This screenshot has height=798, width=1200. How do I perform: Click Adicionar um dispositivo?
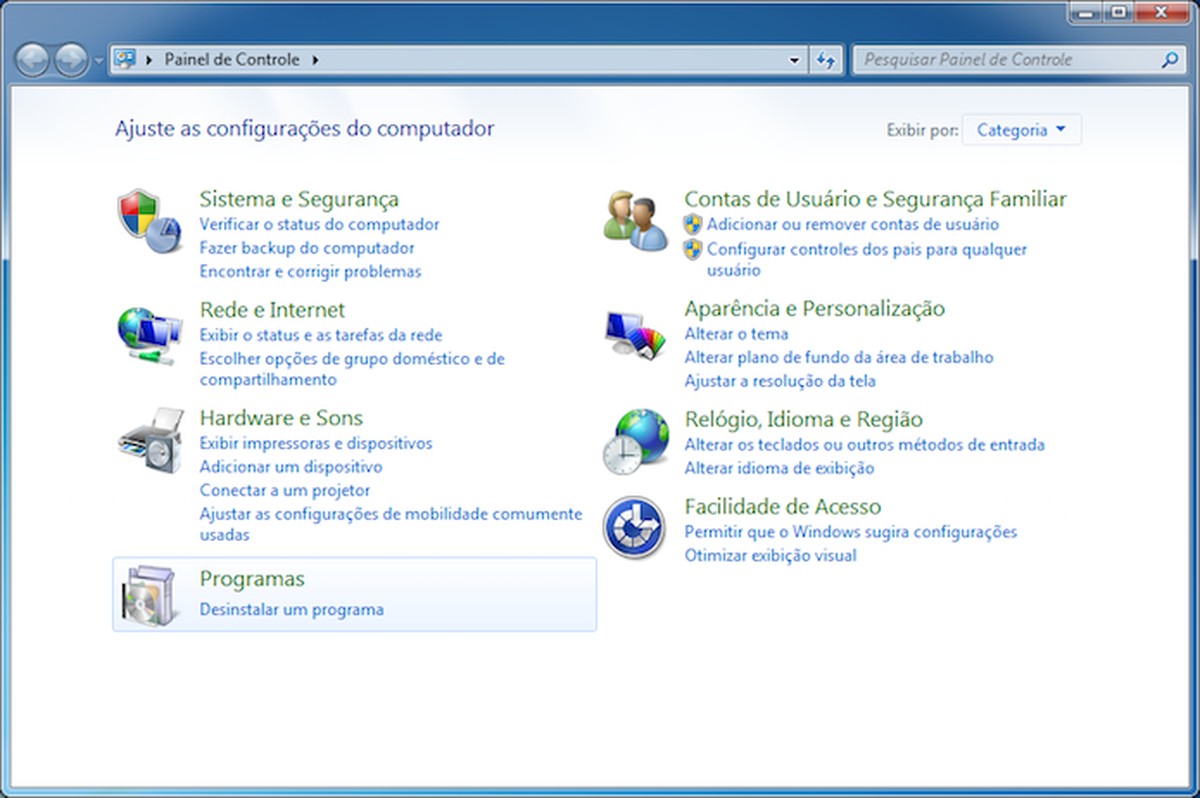tap(291, 467)
